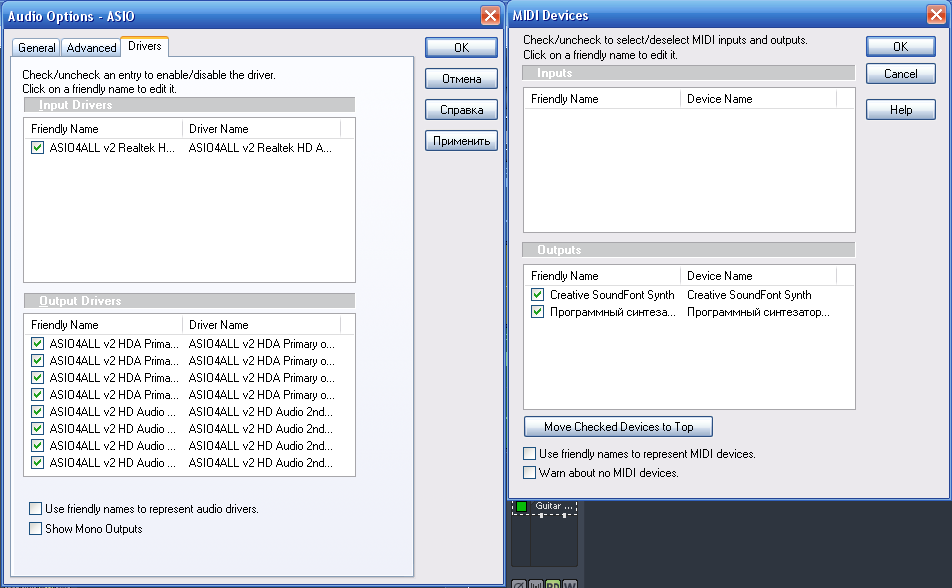Click driver name ASIO4ALL v2 Realtek HD A...
Image resolution: width=952 pixels, height=588 pixels.
coord(260,148)
